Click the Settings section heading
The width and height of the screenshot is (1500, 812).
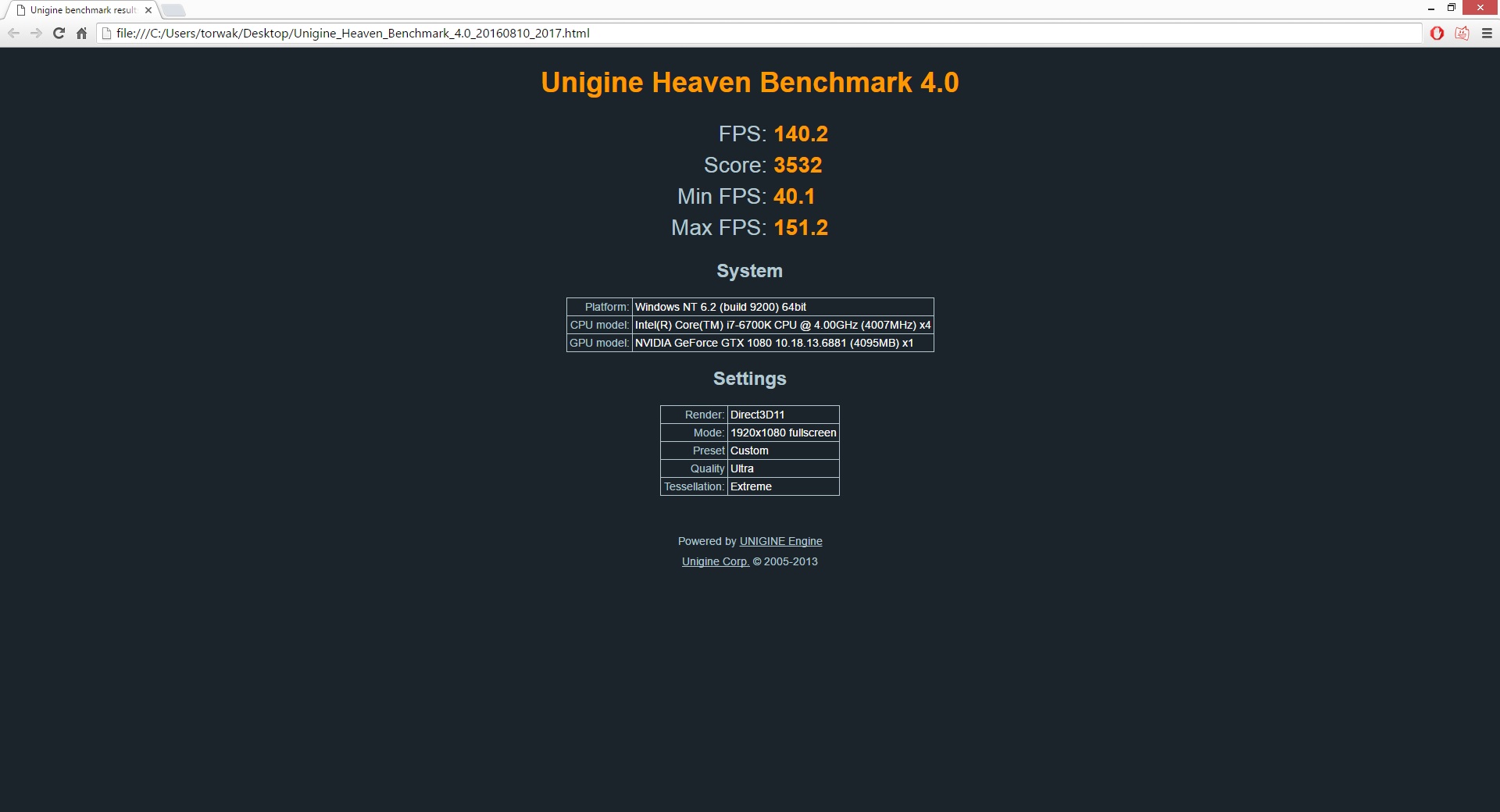click(750, 379)
